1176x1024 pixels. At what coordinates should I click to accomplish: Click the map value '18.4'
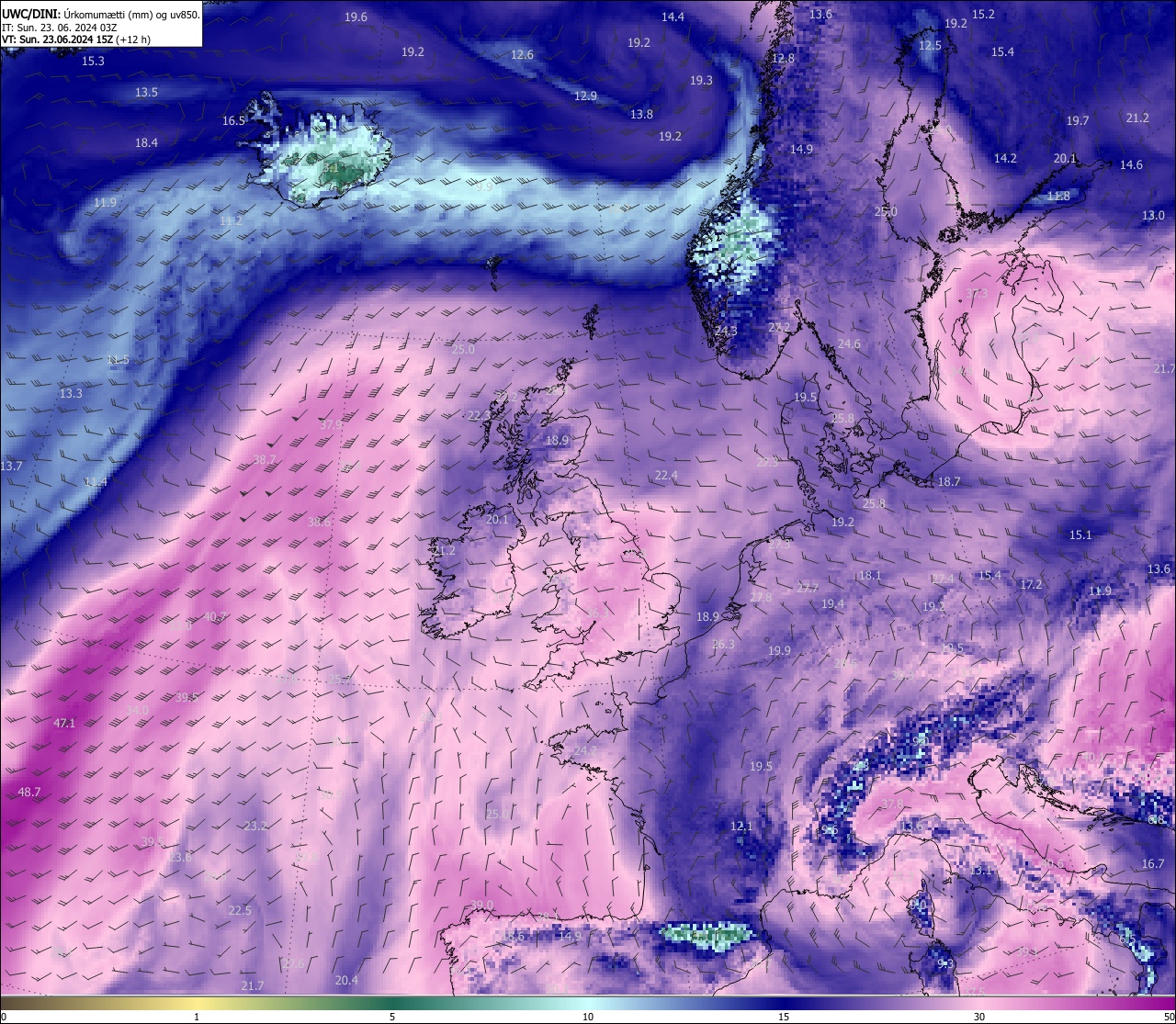click(146, 142)
